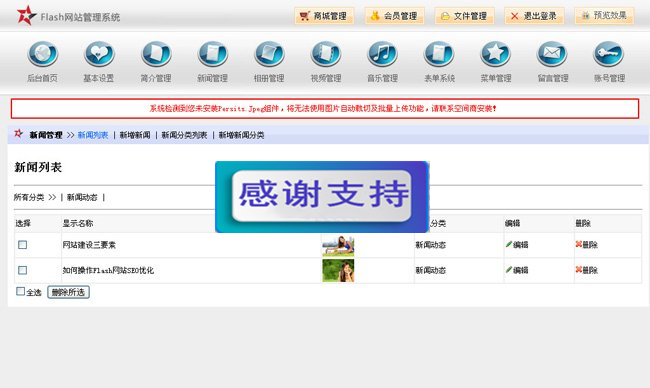Viewport: 650px width, 388px height.
Task: Click 预览效果 preview button
Action: pyautogui.click(x=604, y=16)
